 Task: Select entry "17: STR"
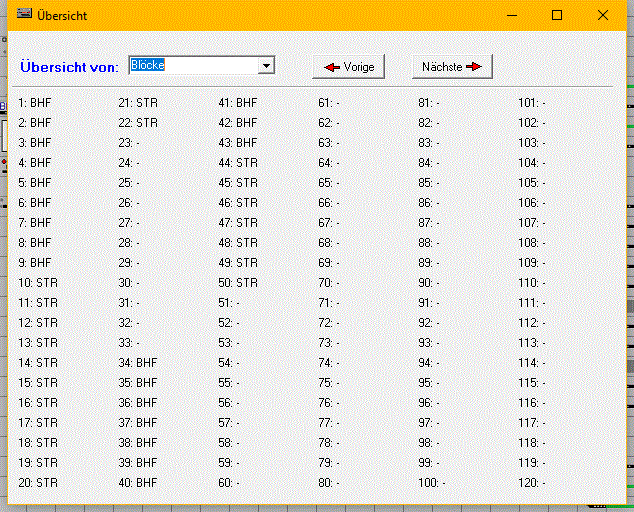(38, 423)
